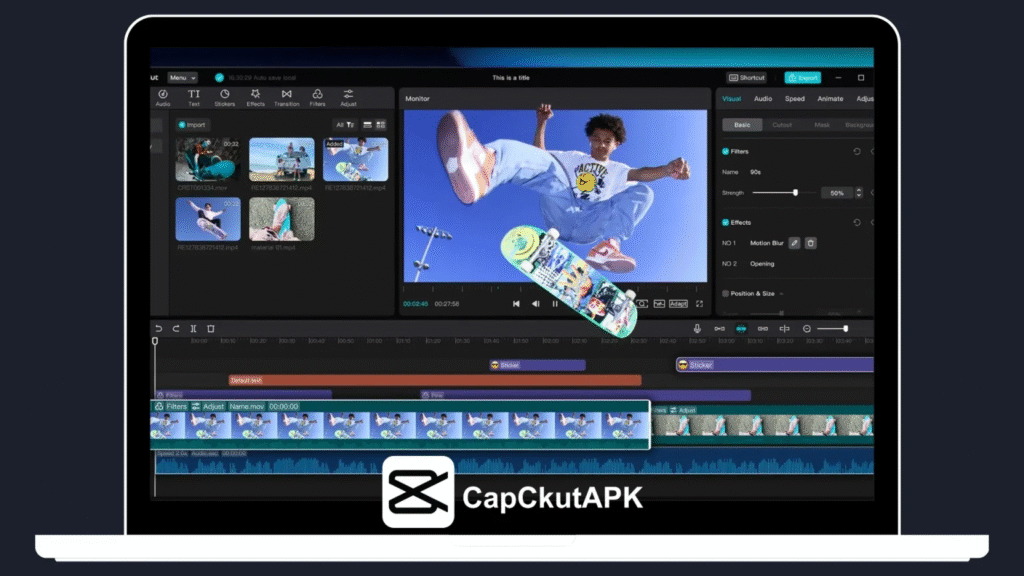
Task: Open the Effects tool in toolbar
Action: point(255,97)
